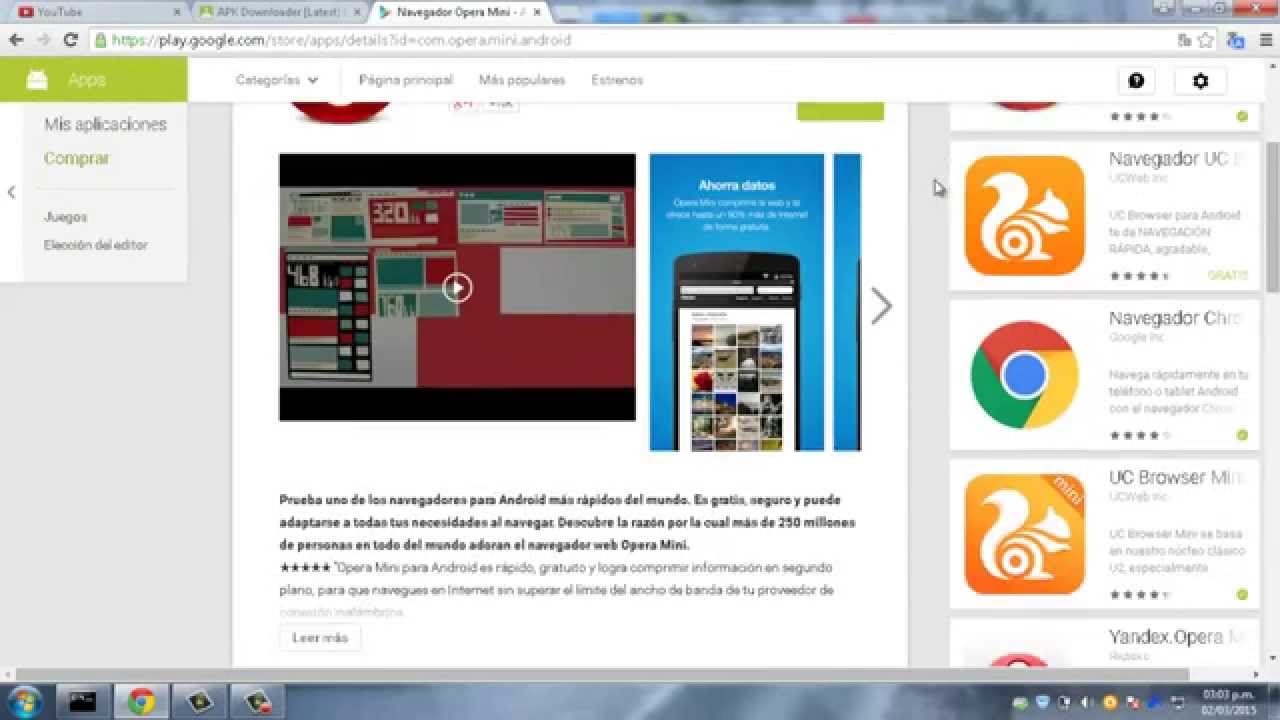
Task: Open the Chrome hamburger menu
Action: (x=1265, y=40)
